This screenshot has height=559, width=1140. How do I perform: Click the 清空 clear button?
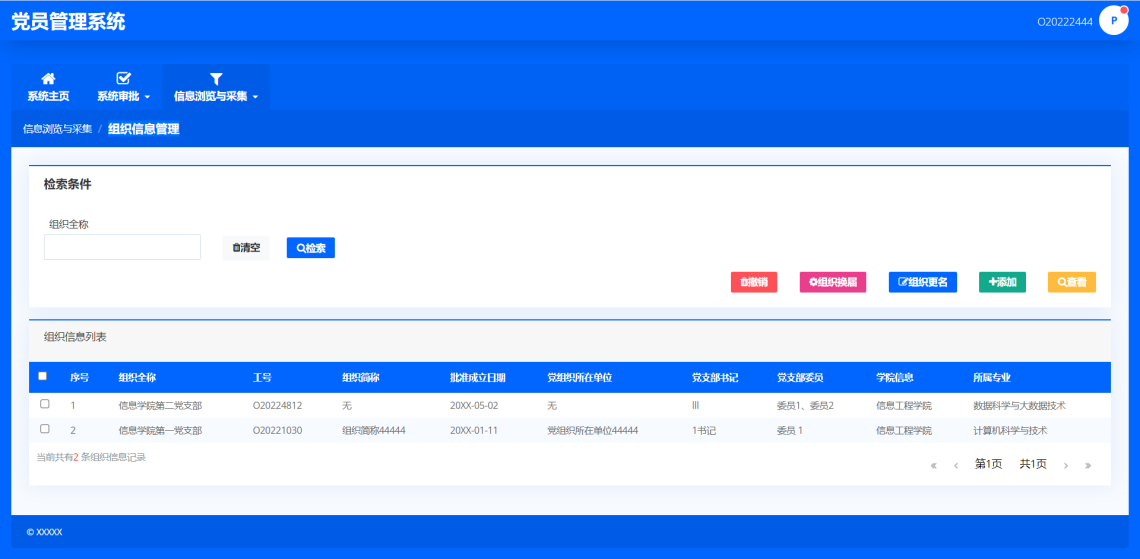246,248
